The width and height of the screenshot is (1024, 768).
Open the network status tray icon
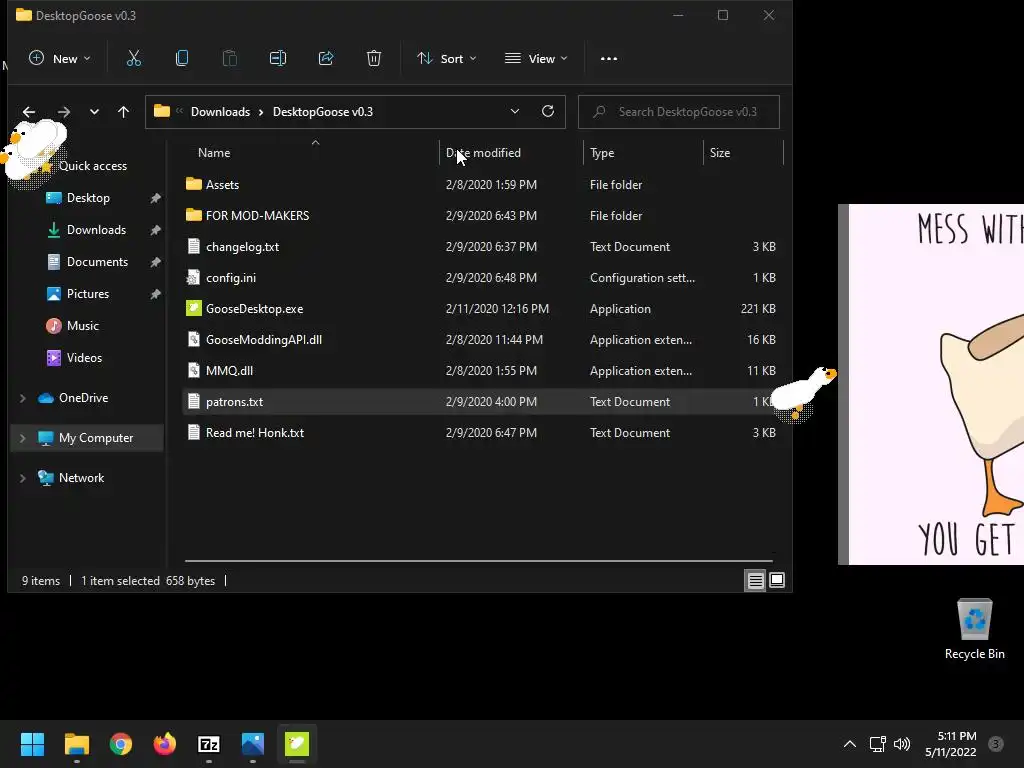pos(877,744)
